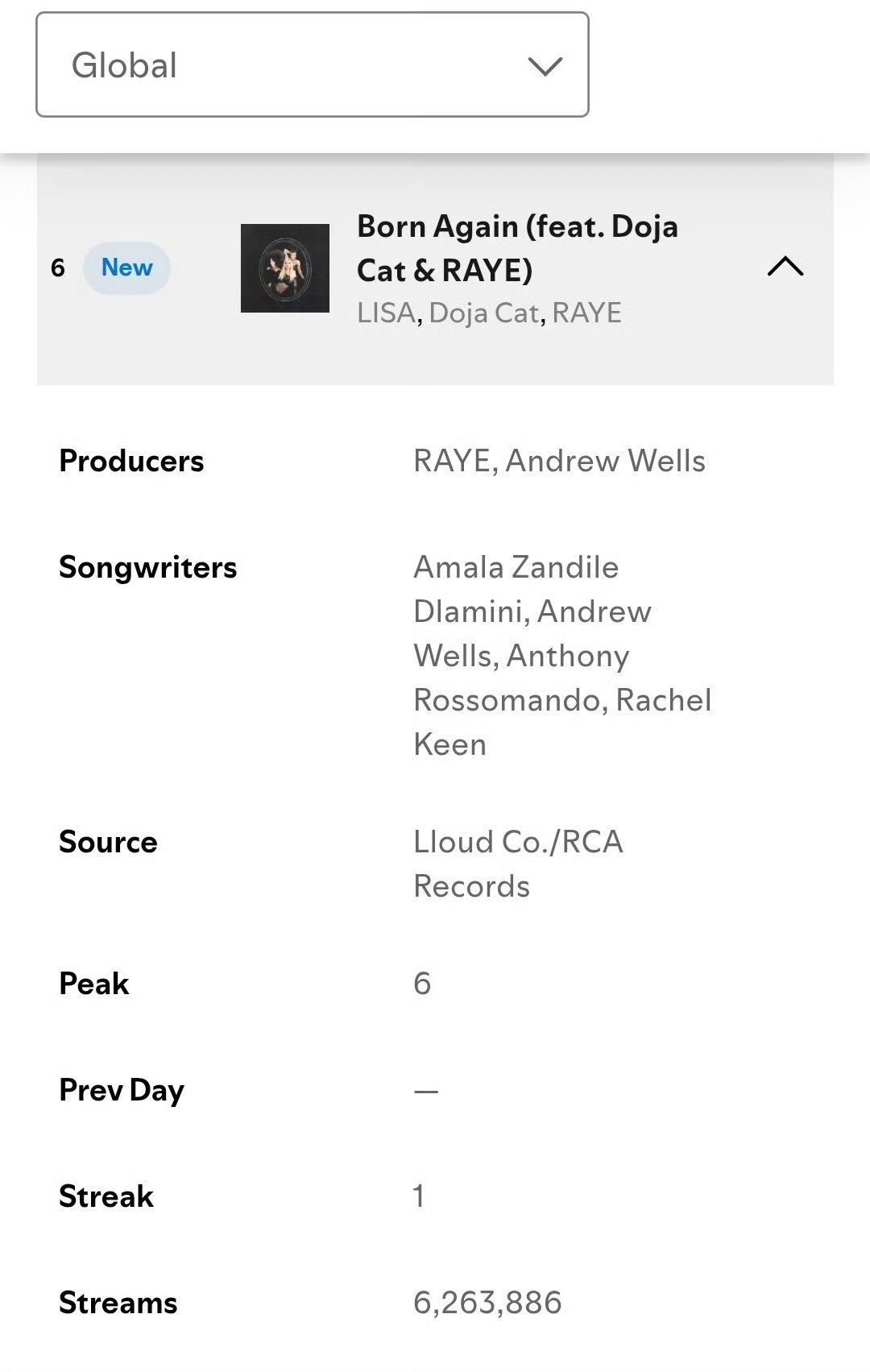870x1372 pixels.
Task: Click the dropdown chevron arrow beside Global
Action: [545, 66]
